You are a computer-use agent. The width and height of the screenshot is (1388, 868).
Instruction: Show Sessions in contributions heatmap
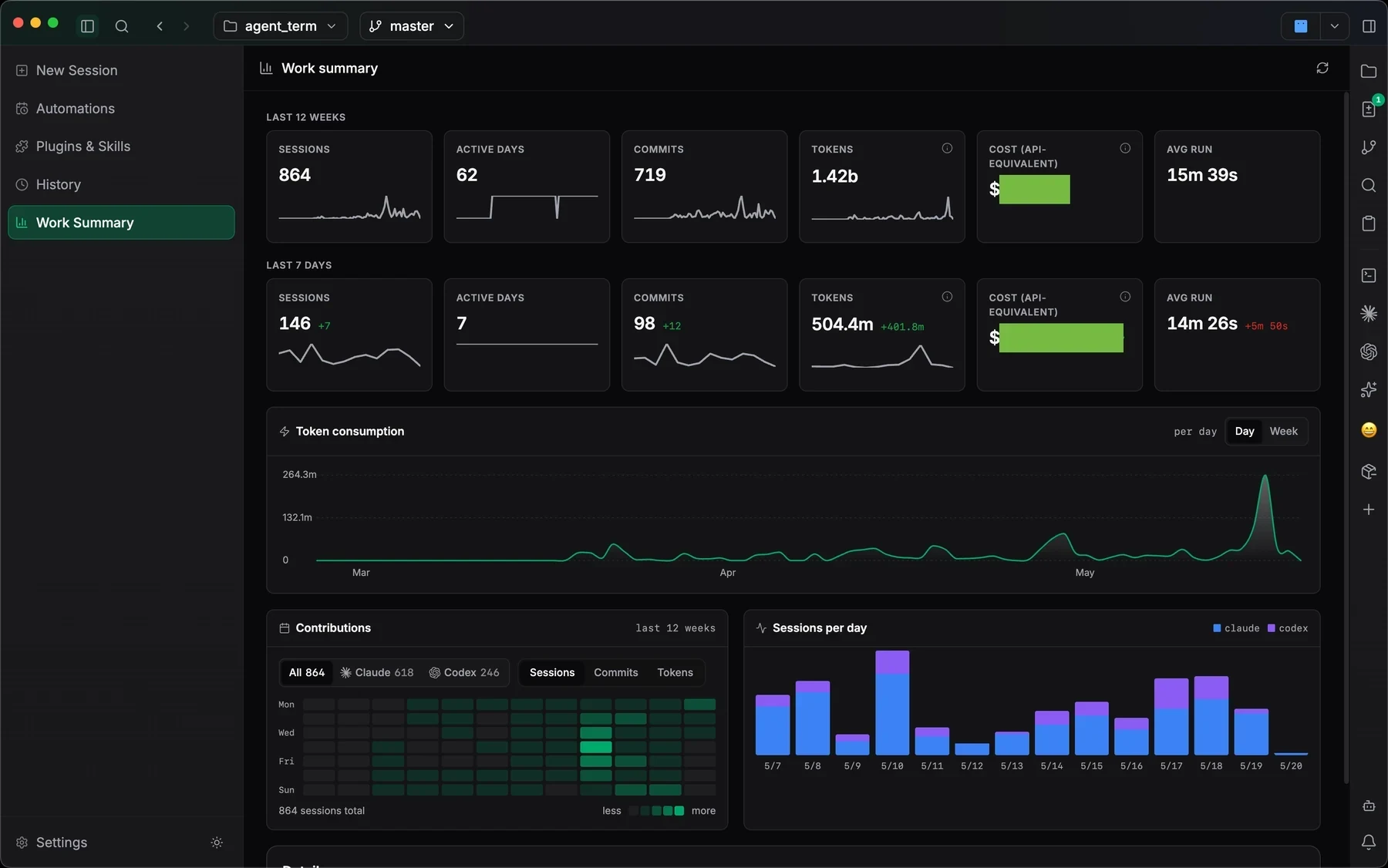552,673
